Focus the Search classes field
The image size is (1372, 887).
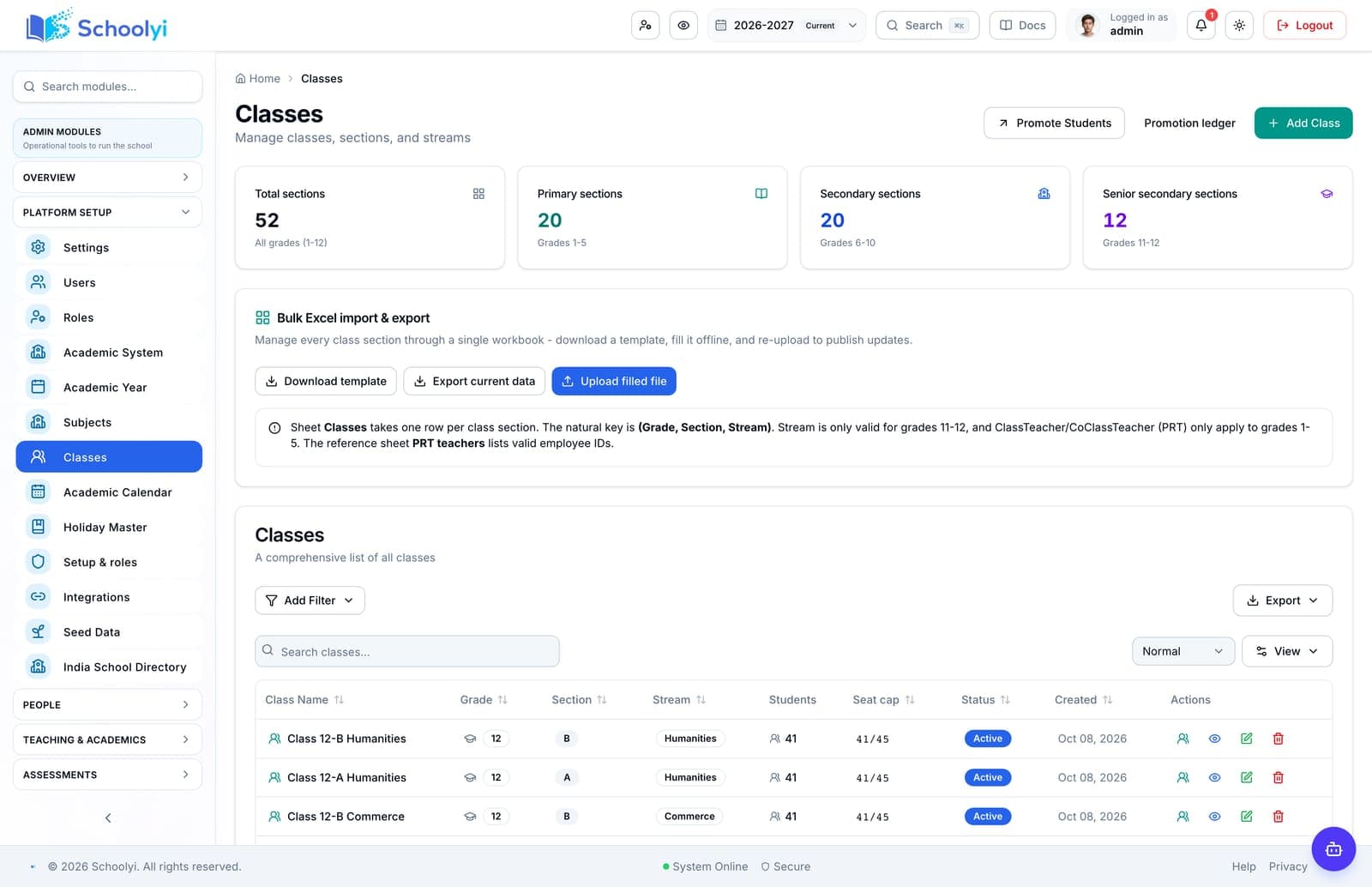click(x=407, y=651)
